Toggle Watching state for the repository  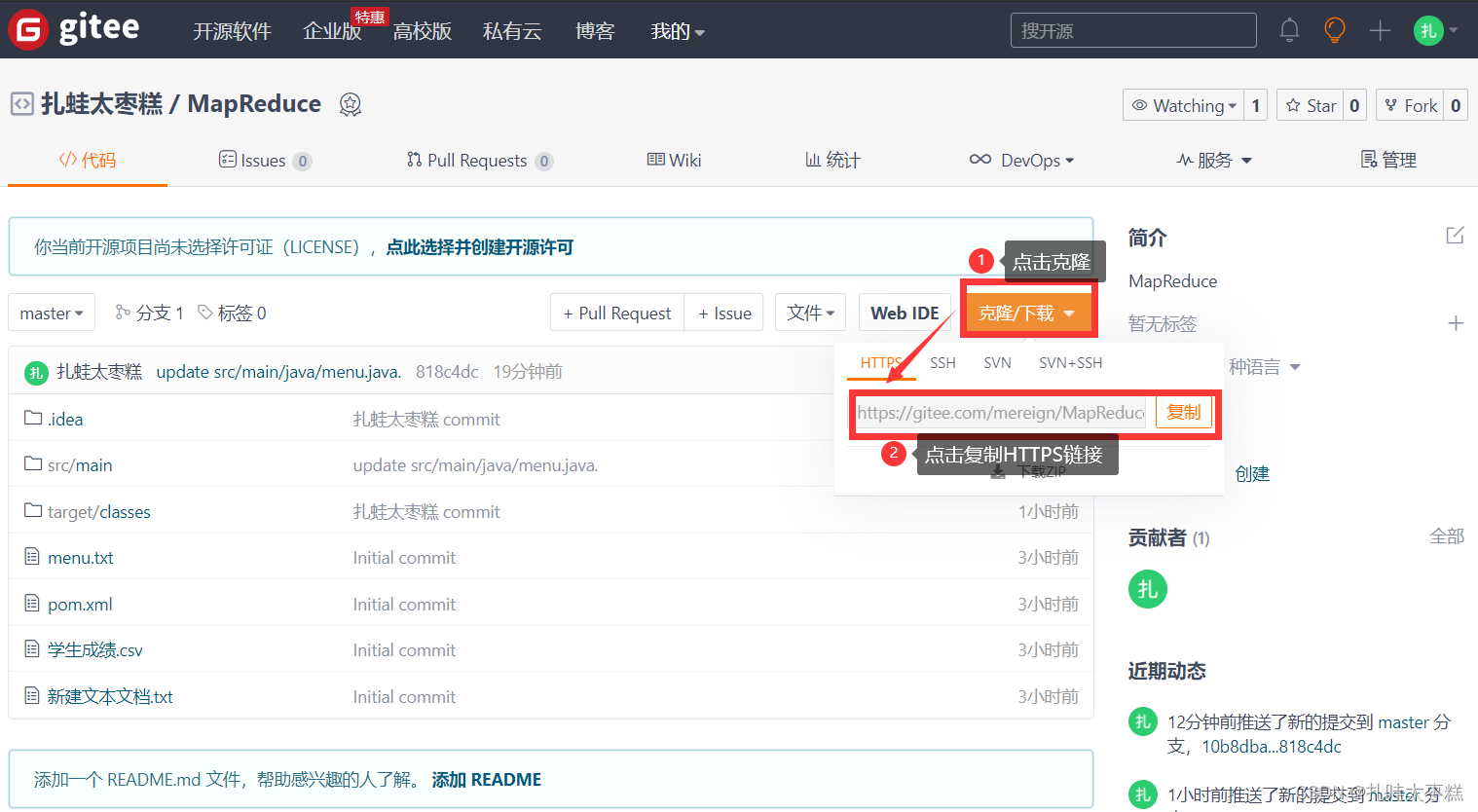click(1185, 104)
